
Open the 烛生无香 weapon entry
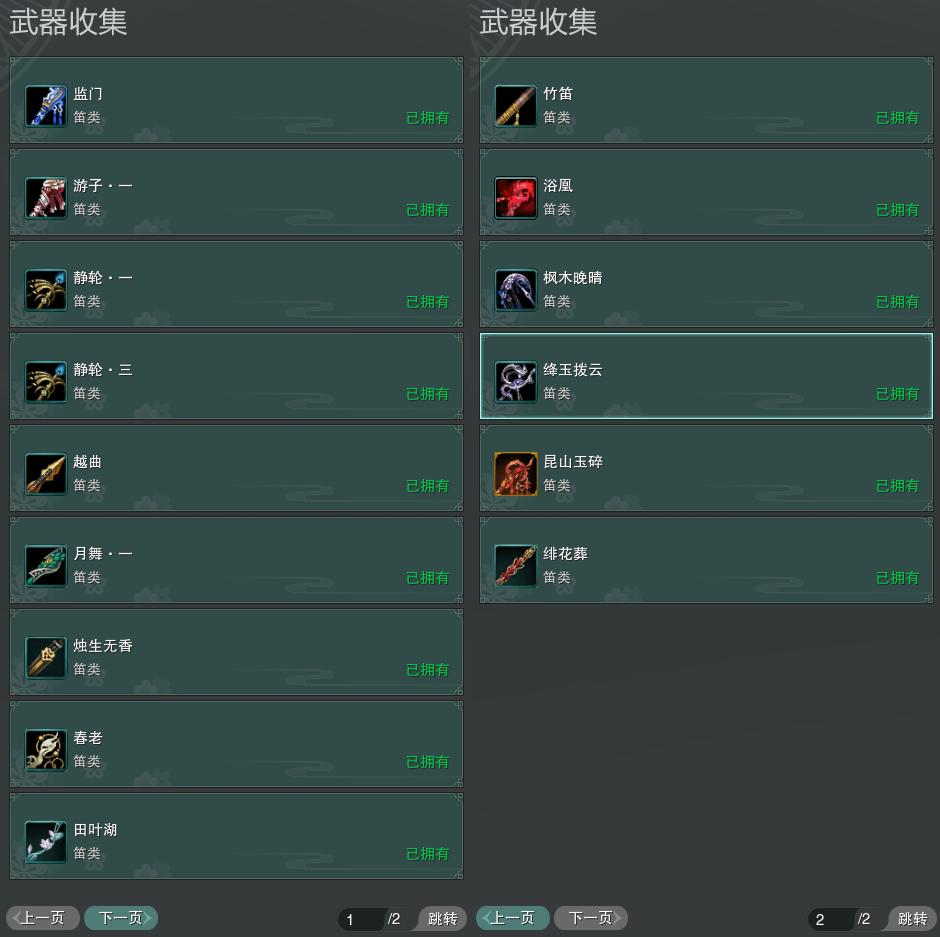(236, 652)
